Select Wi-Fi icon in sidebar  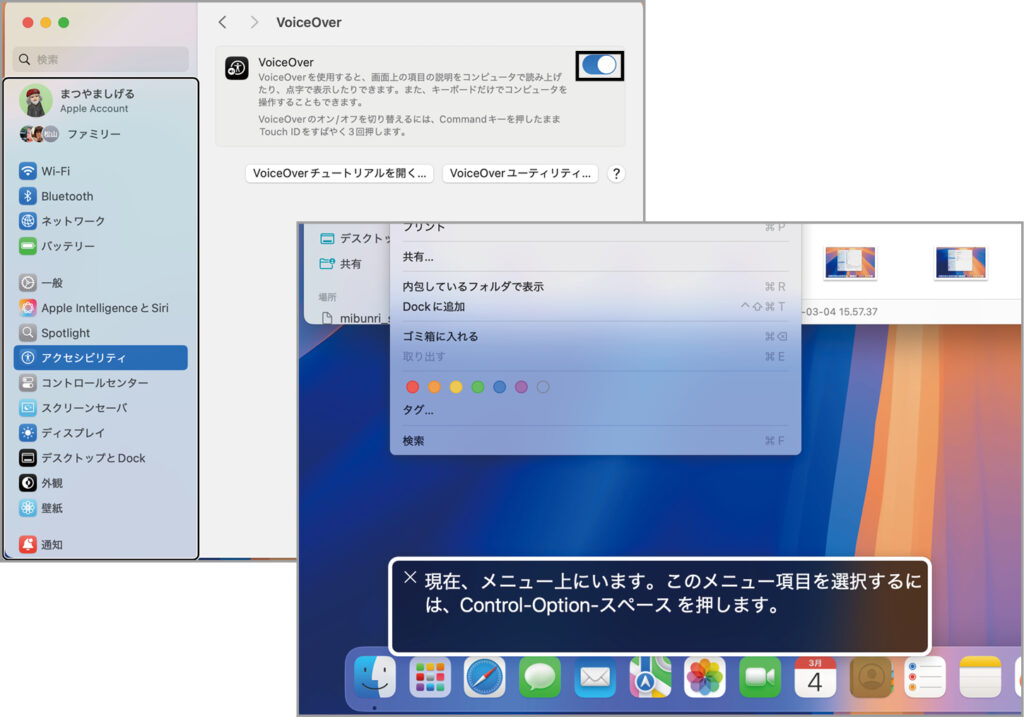27,171
